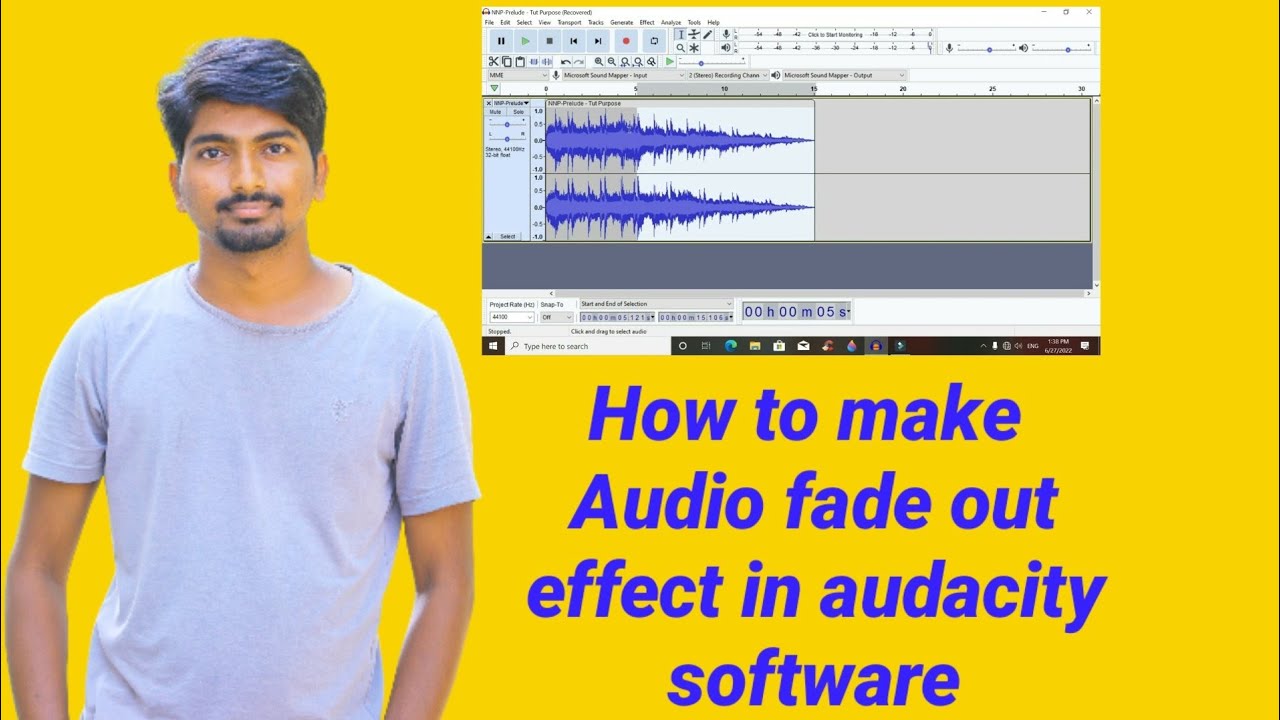This screenshot has height=720, width=1280.
Task: Click the track Select button
Action: [x=508, y=237]
